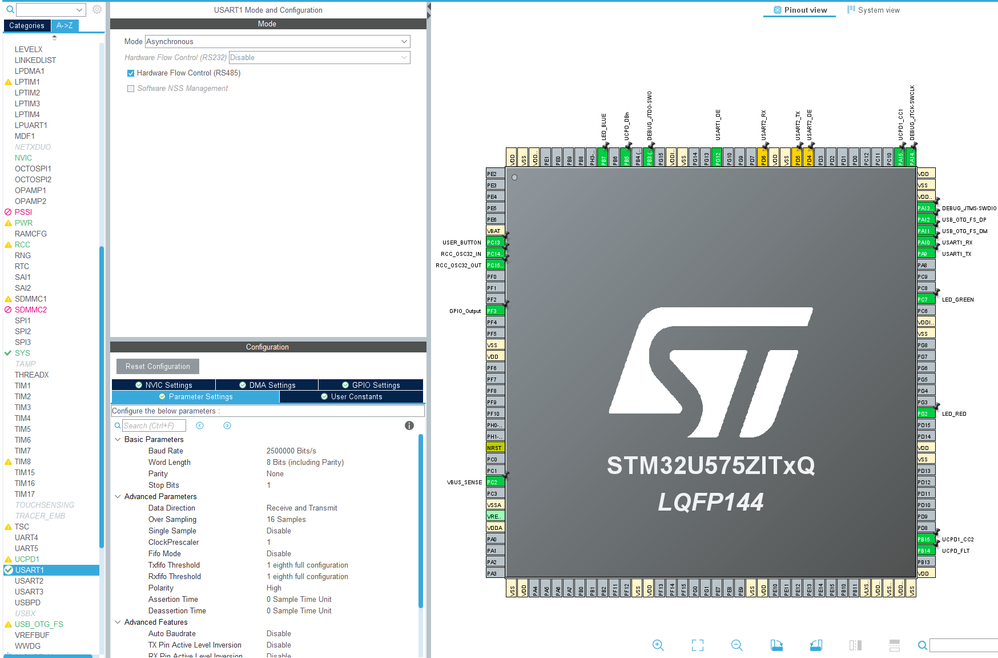Open peripheral list settings gear

[97, 10]
